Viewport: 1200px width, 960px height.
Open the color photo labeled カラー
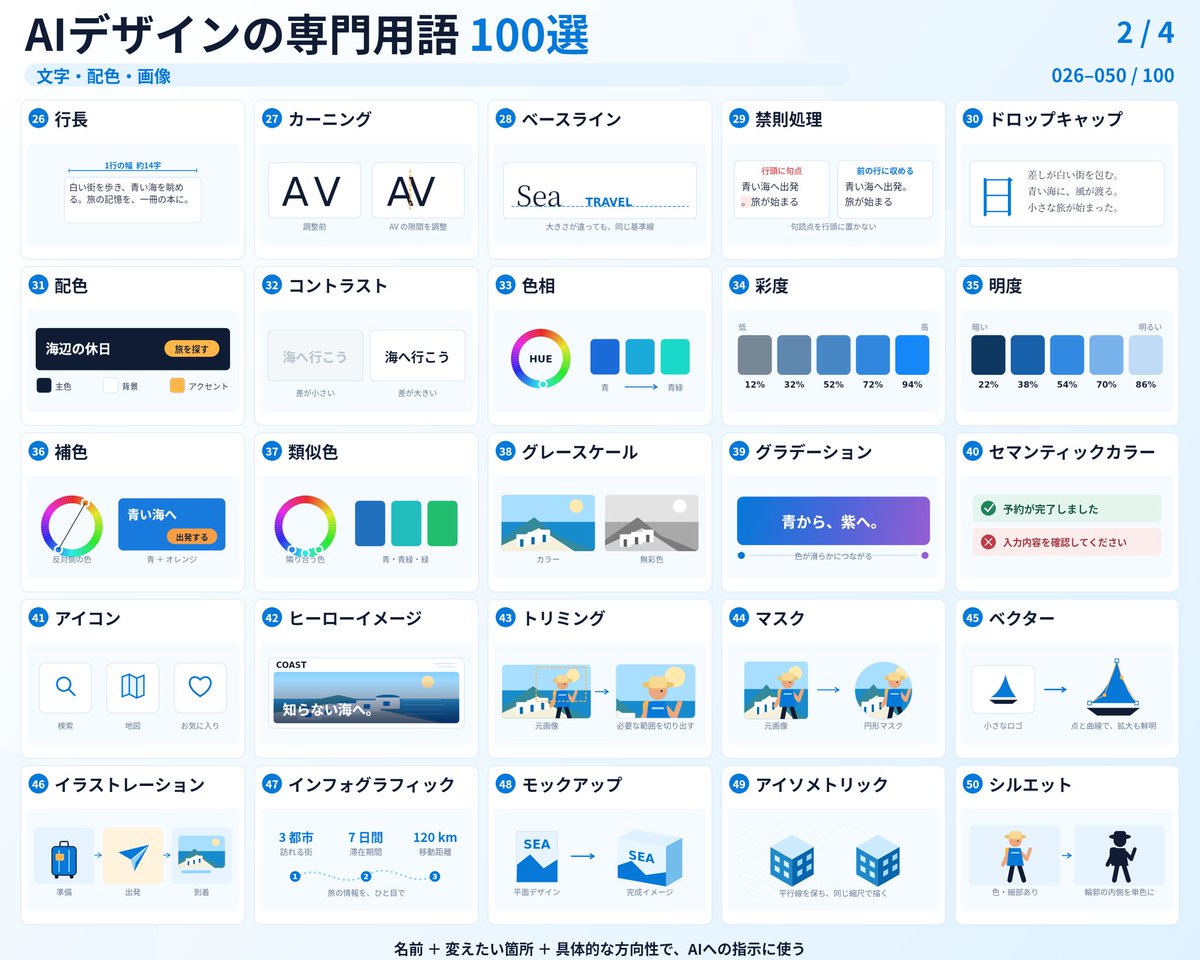pos(548,523)
